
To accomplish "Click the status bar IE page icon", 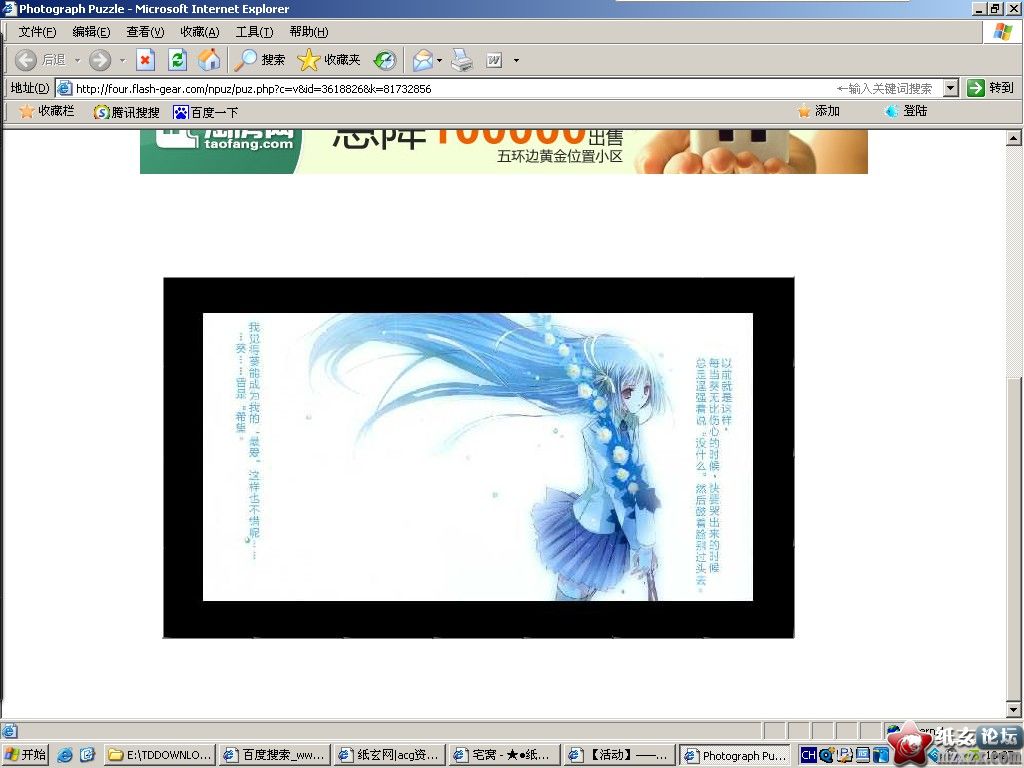I will pyautogui.click(x=10, y=731).
